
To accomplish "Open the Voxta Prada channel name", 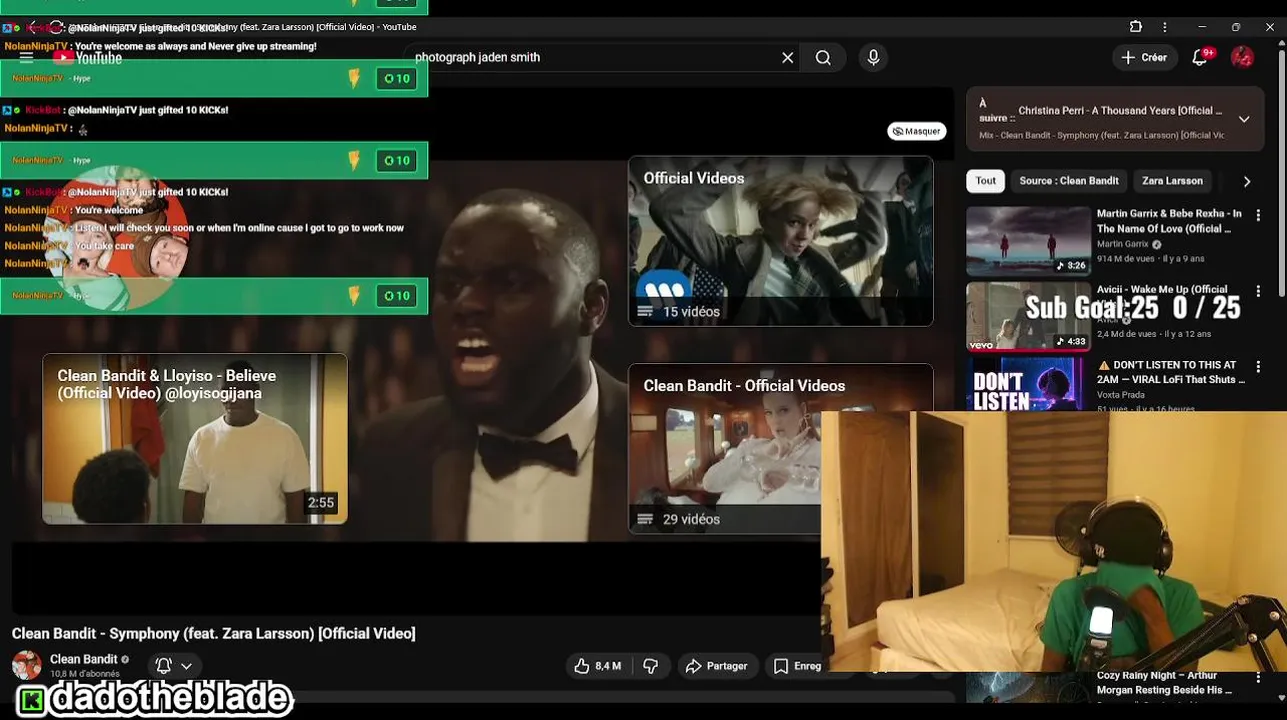I will point(1121,395).
